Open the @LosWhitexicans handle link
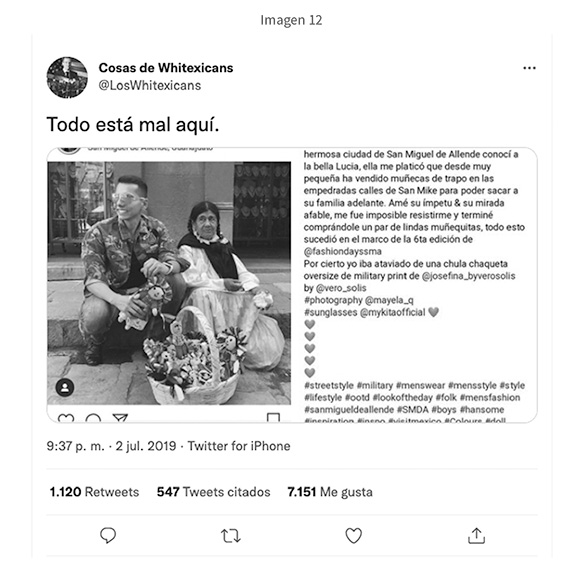 (x=150, y=85)
